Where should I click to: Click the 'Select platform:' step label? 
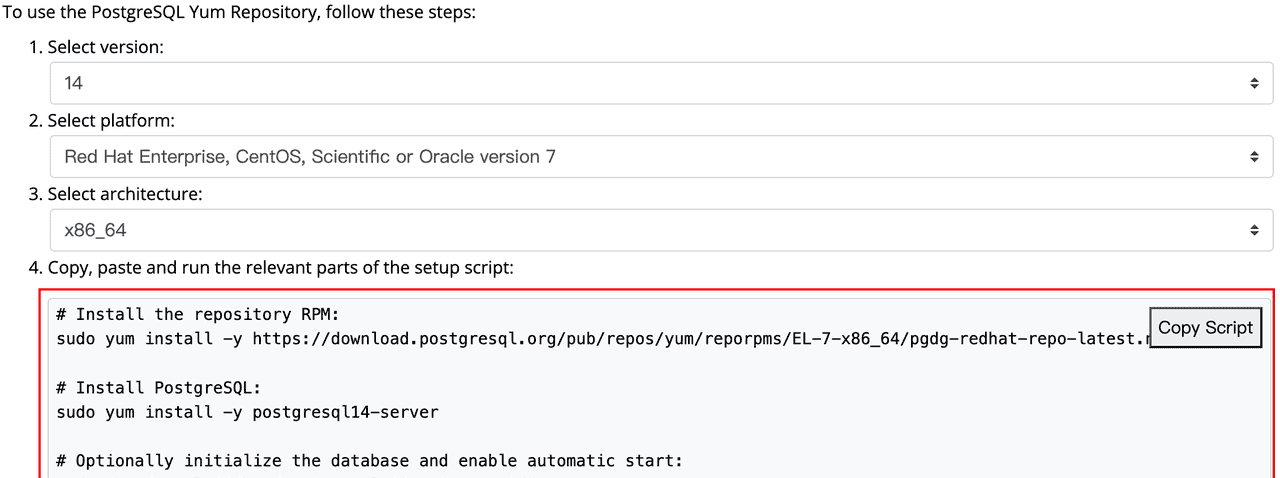pos(110,121)
